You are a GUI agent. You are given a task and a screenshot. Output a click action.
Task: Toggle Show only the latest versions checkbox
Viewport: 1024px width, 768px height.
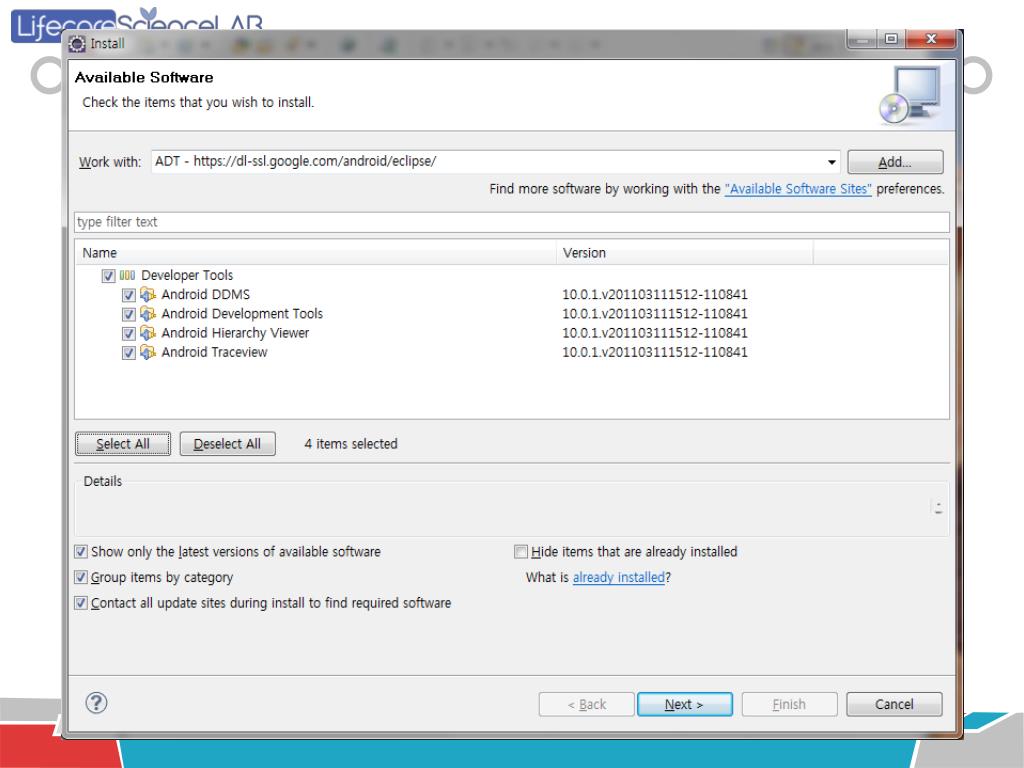80,552
